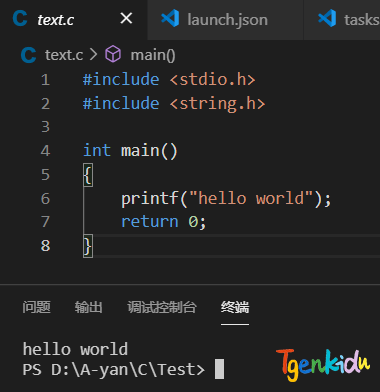The height and width of the screenshot is (392, 380).
Task: Click the breadcrumb chevron separator after text.c
Action: (x=93, y=55)
